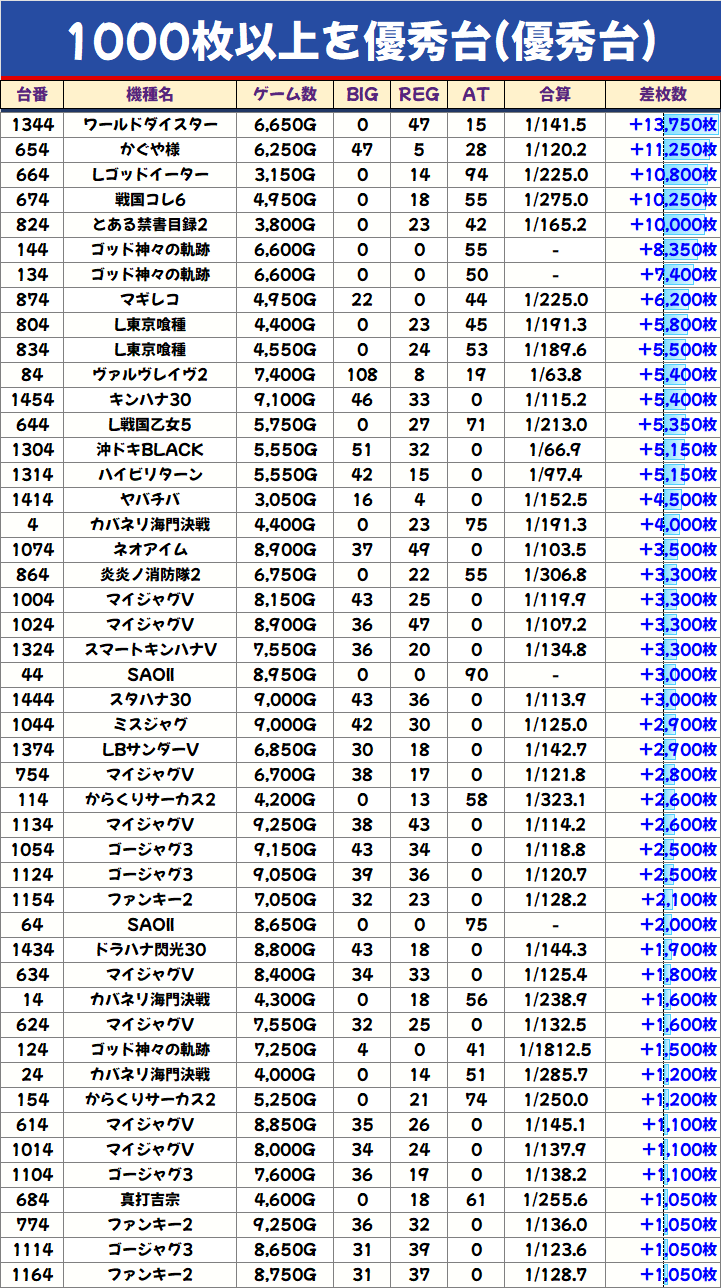This screenshot has height=1288, width=721.
Task: Select machine name ヴァルヴレイヴ2
Action: pyautogui.click(x=150, y=375)
